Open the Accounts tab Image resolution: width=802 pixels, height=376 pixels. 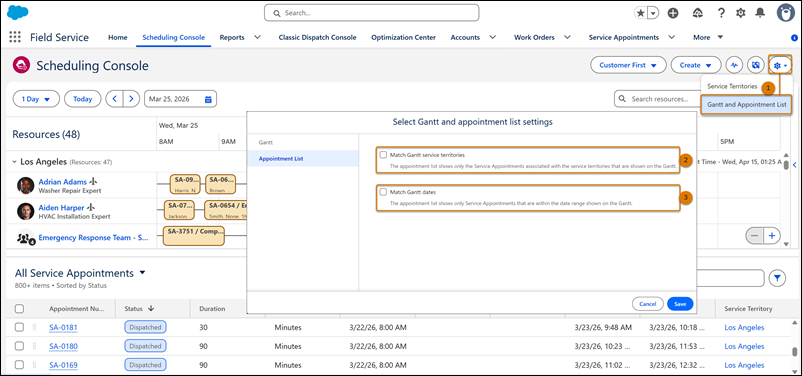pos(465,37)
